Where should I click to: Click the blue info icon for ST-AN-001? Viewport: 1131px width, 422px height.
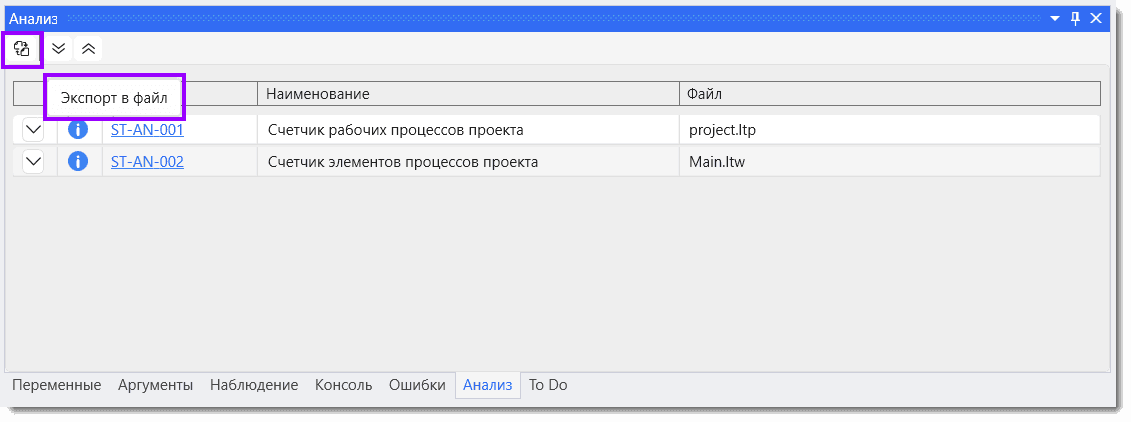pyautogui.click(x=78, y=130)
